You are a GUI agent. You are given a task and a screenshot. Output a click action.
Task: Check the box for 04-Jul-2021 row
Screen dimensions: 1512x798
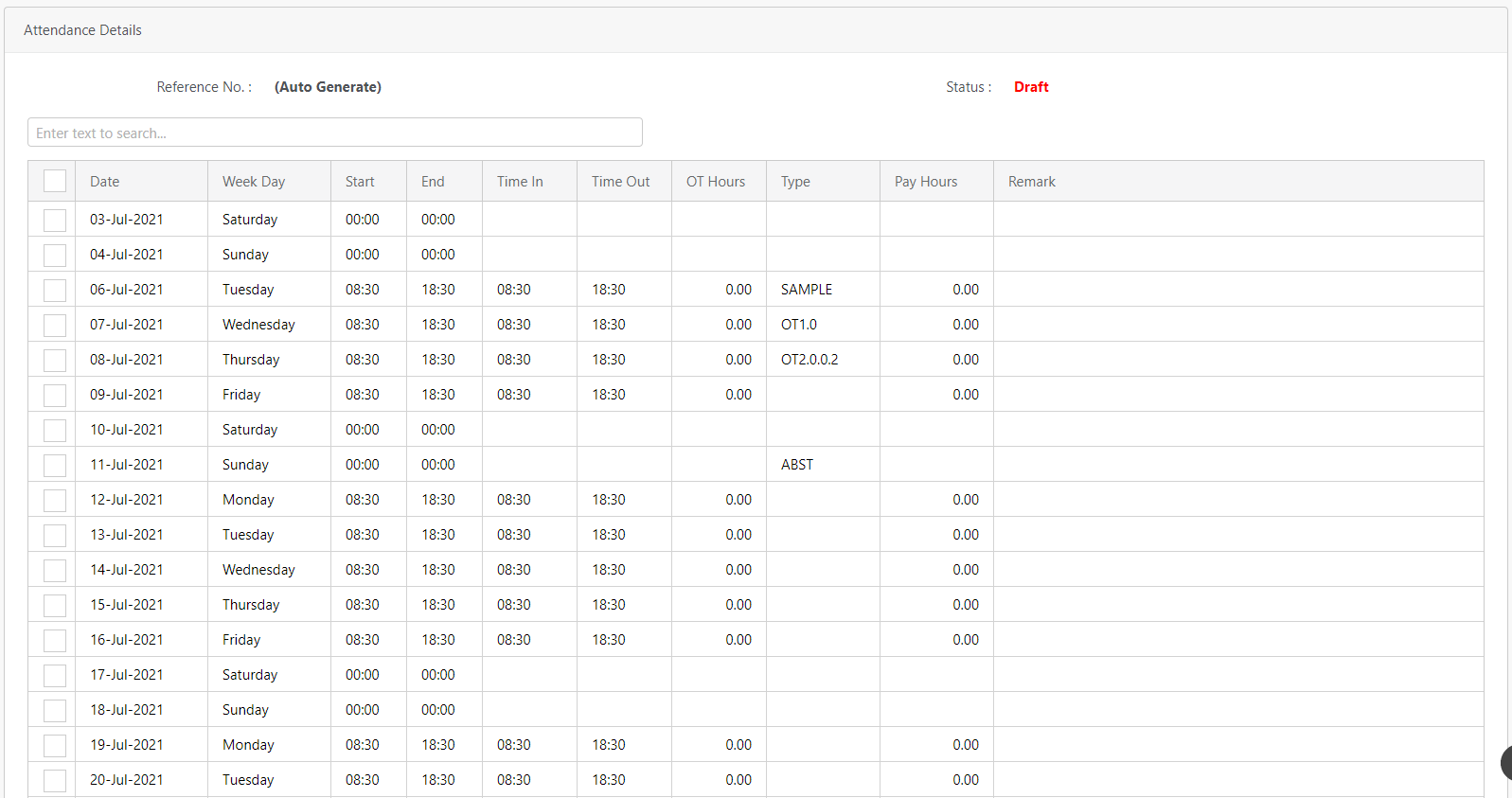pos(55,255)
